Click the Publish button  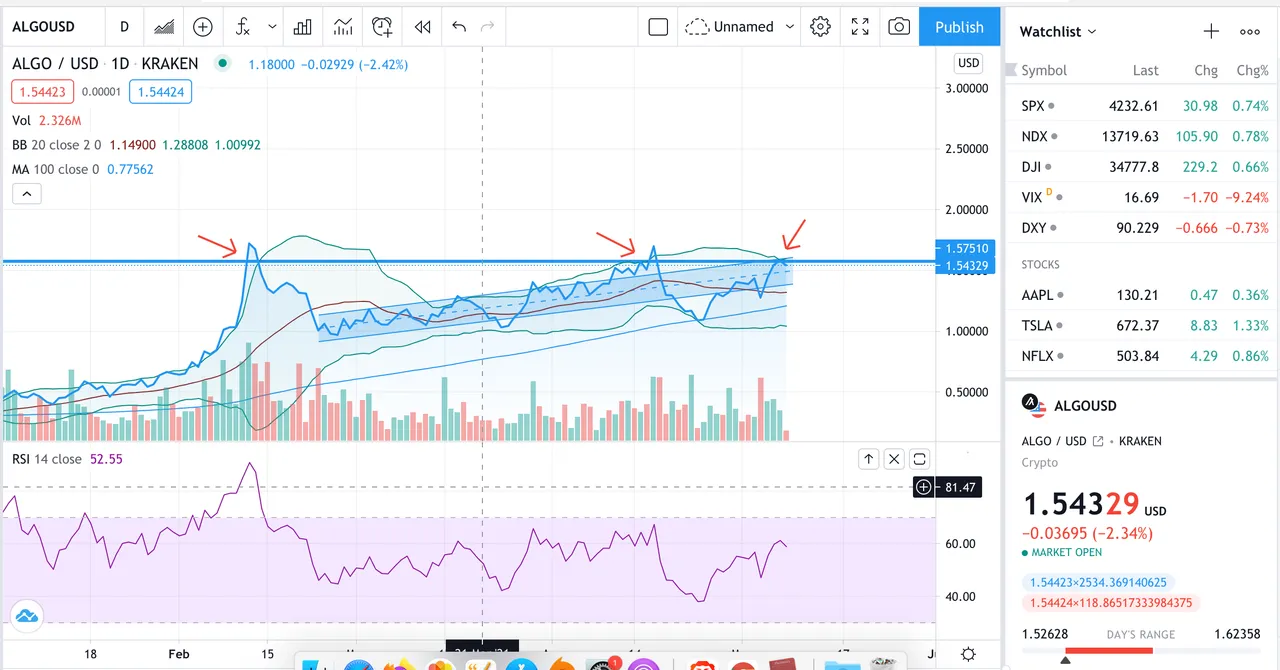(959, 27)
